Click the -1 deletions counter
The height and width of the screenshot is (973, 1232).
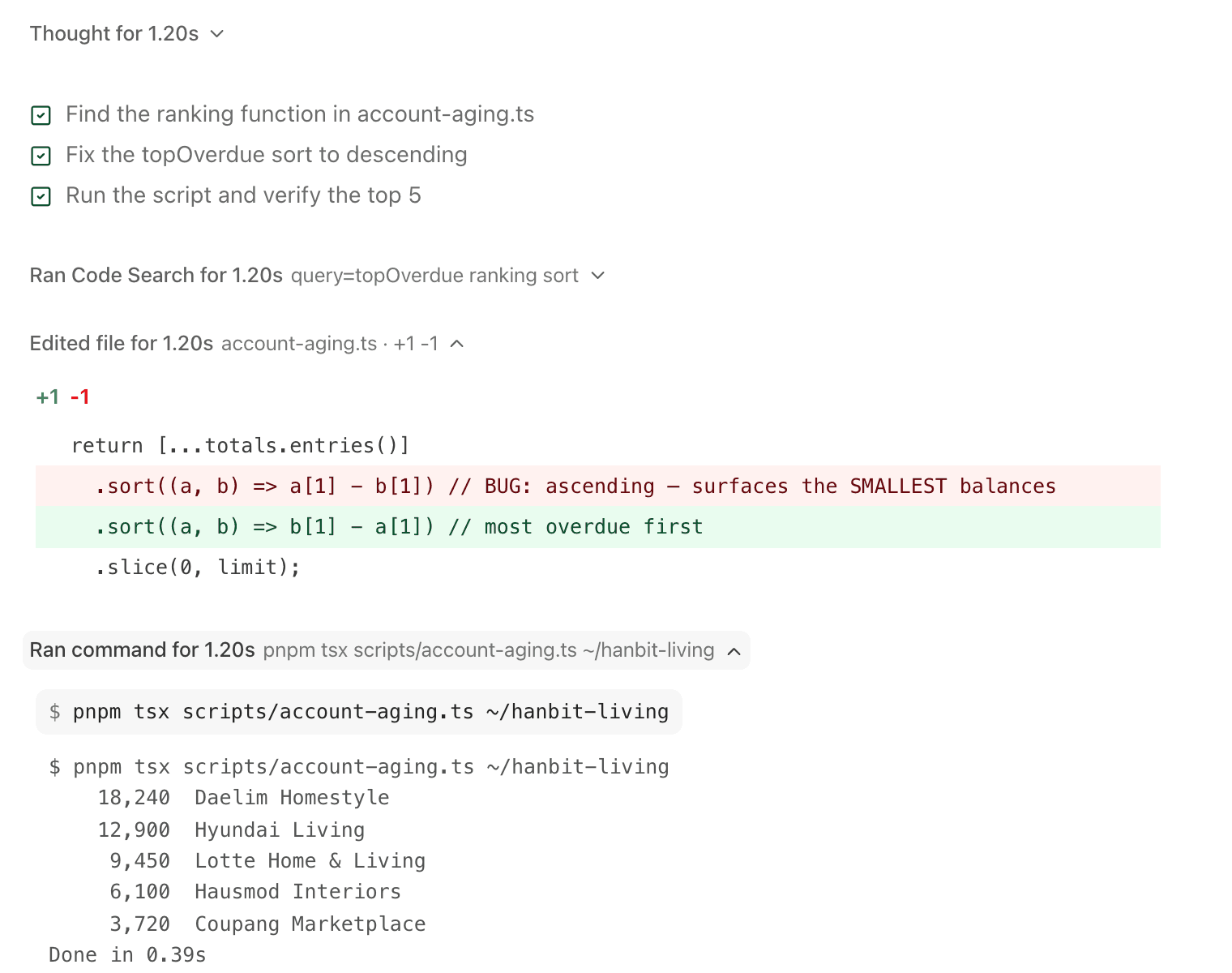(79, 397)
